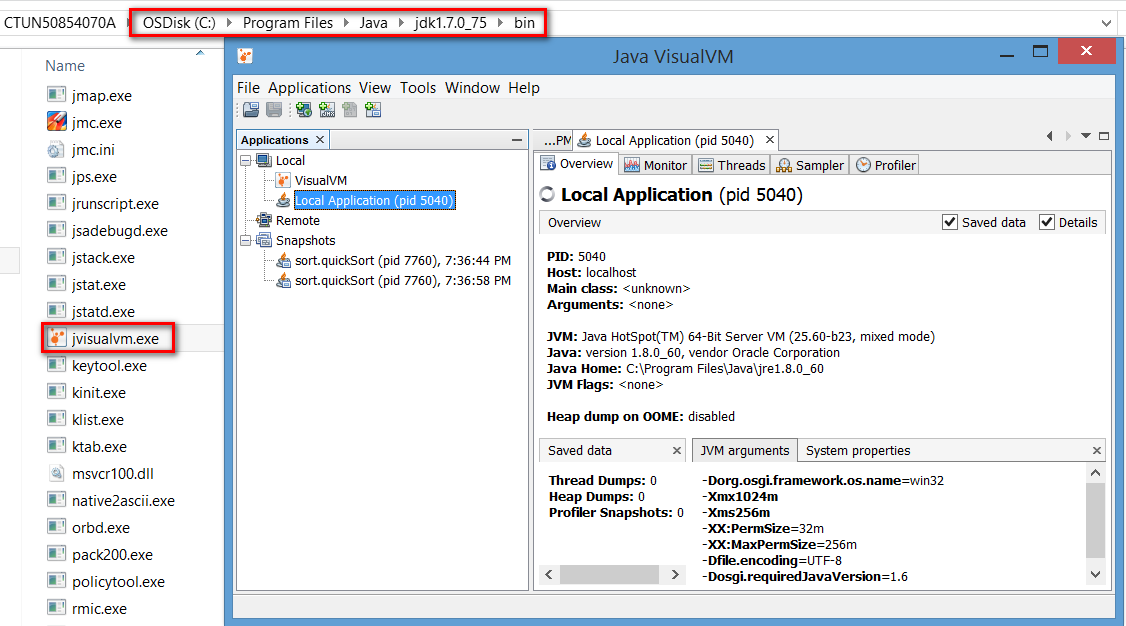Close the Local Application (pid 5040) document tab
This screenshot has height=626, width=1126.
pyautogui.click(x=770, y=140)
